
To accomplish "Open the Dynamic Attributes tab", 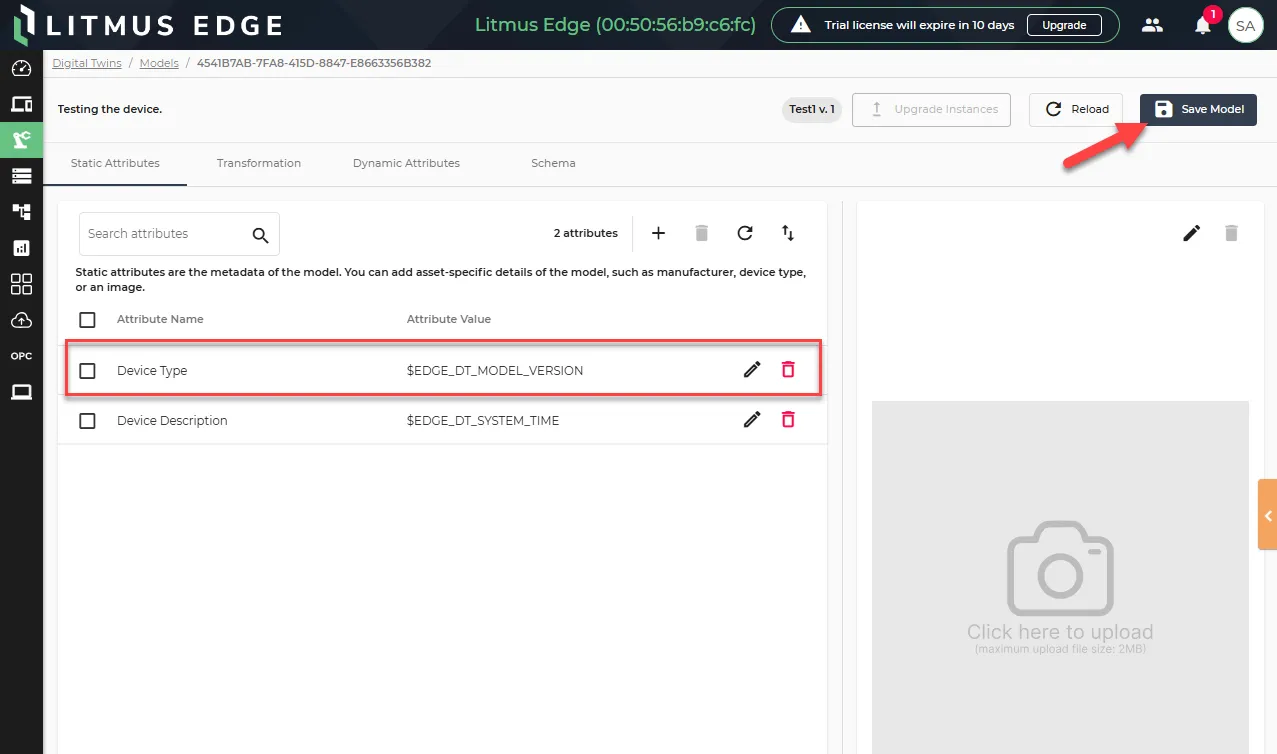I will tap(406, 164).
